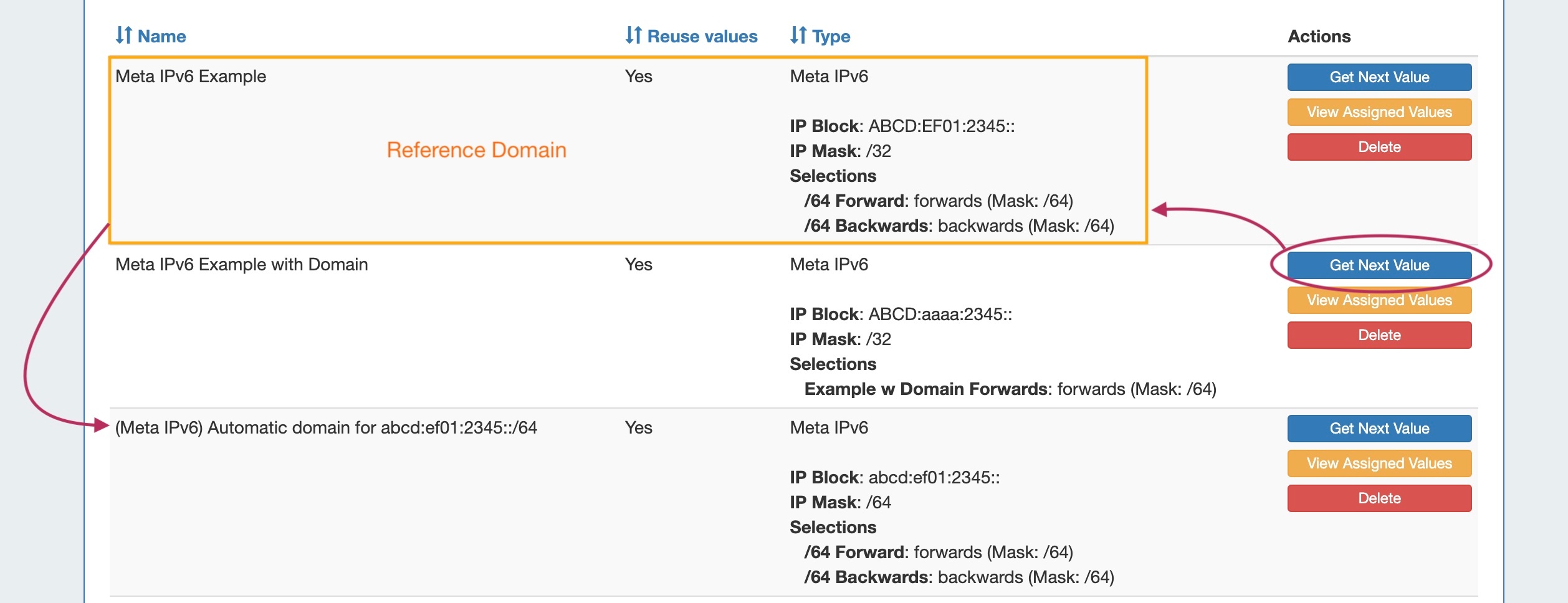Click the sort arrows icon beside Name

pyautogui.click(x=123, y=36)
